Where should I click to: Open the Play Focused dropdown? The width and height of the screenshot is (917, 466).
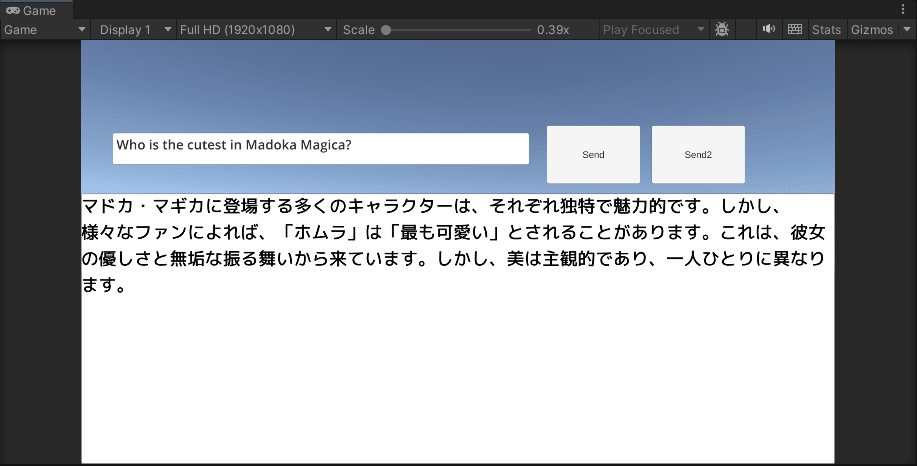(x=654, y=30)
